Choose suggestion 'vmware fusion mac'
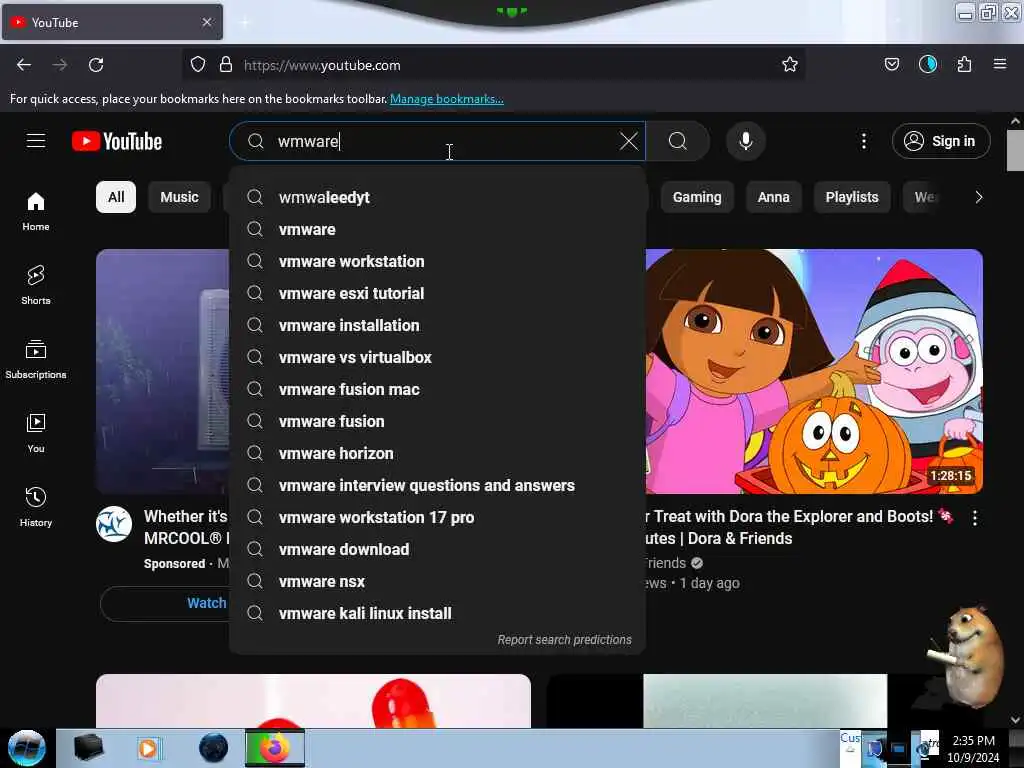Viewport: 1024px width, 768px height. tap(438, 389)
